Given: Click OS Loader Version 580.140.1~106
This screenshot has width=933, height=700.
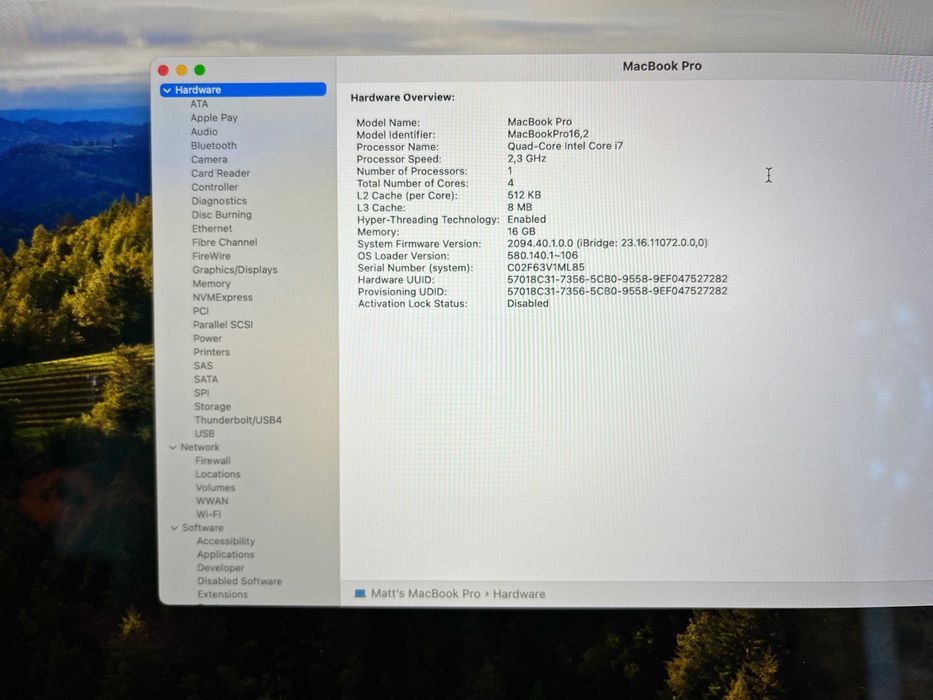Looking at the screenshot, I should coord(543,255).
